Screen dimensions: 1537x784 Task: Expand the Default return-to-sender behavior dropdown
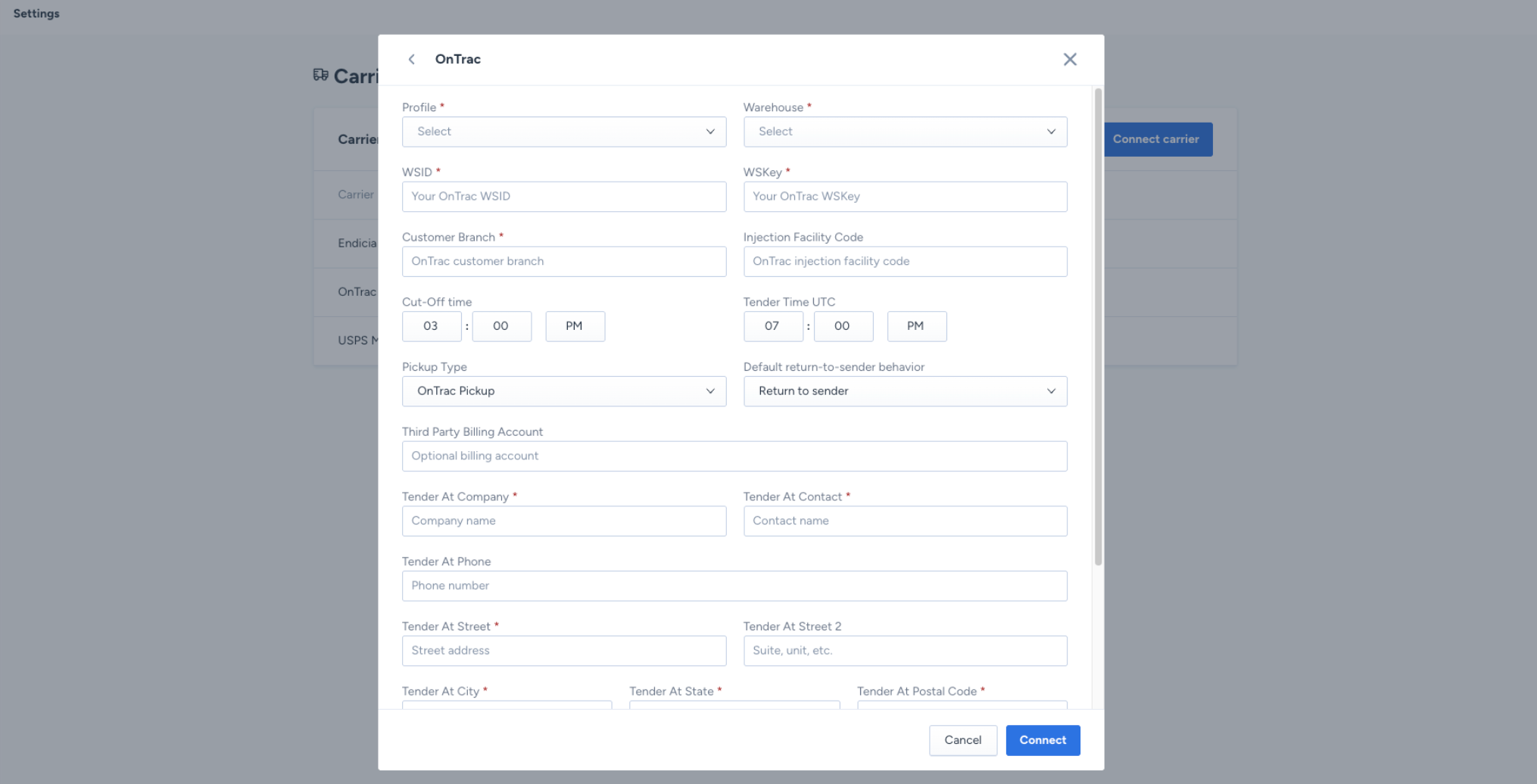coord(905,391)
